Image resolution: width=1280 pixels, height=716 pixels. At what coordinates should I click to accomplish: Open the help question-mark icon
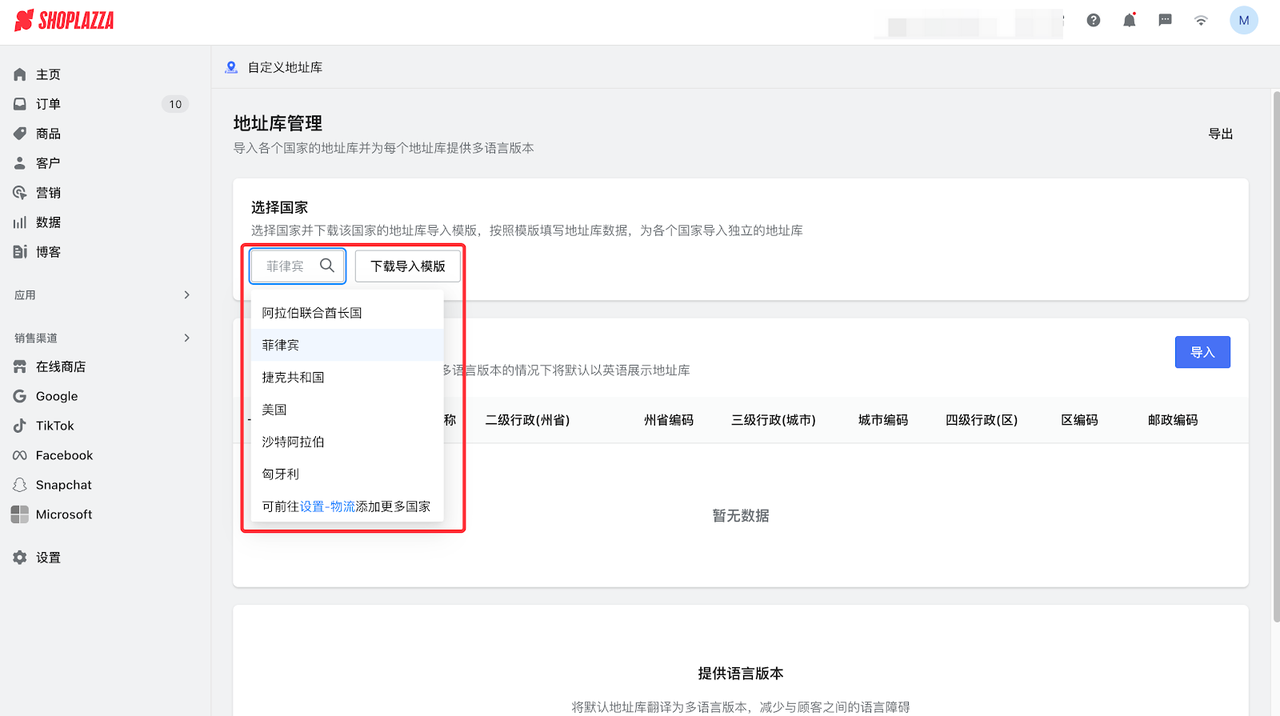click(x=1093, y=19)
